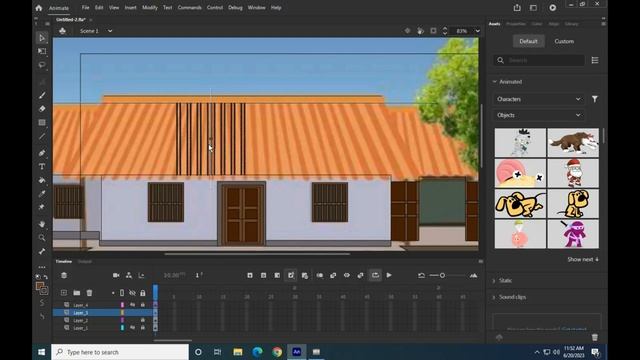Select the Text tool
The width and height of the screenshot is (640, 360).
[x=42, y=167]
